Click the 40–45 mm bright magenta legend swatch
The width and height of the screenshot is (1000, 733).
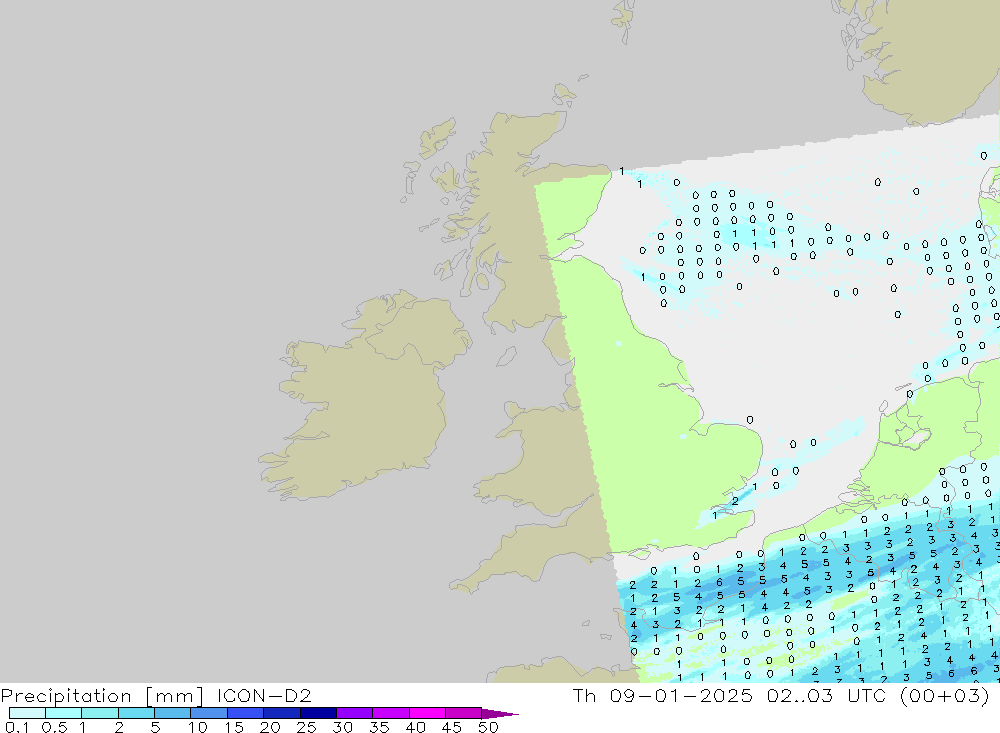pyautogui.click(x=427, y=713)
